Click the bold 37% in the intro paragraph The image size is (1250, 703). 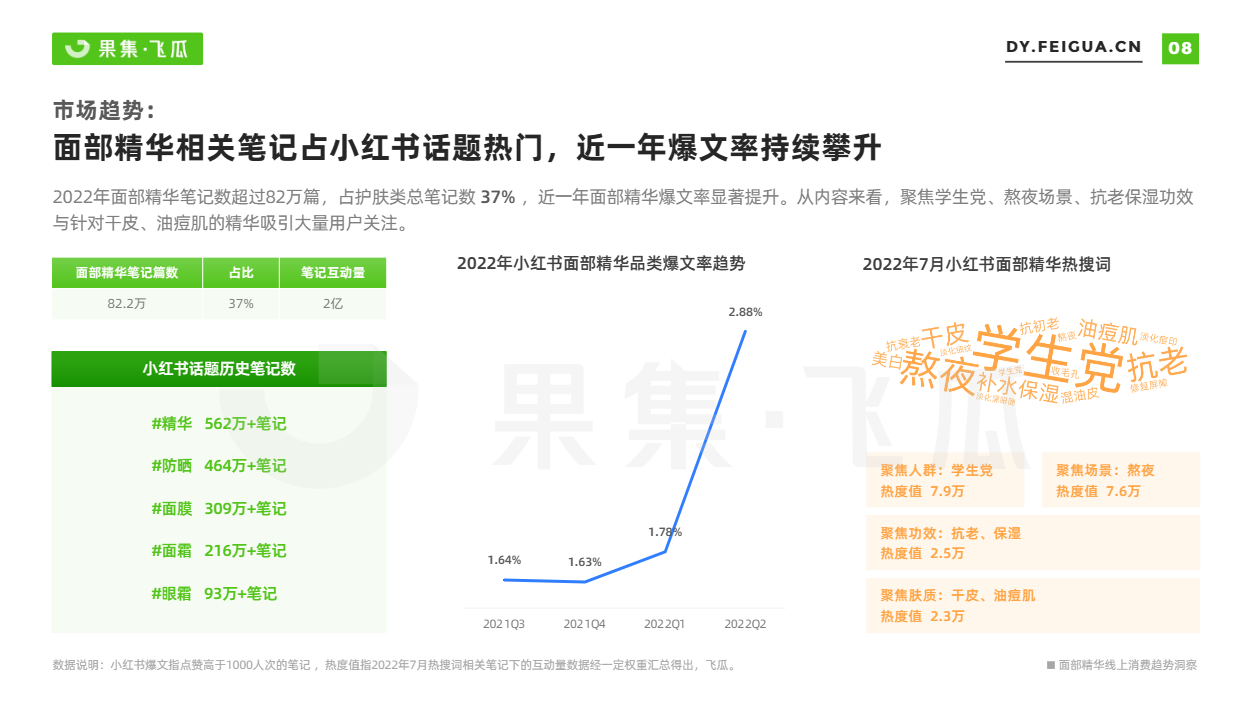pyautogui.click(x=498, y=198)
